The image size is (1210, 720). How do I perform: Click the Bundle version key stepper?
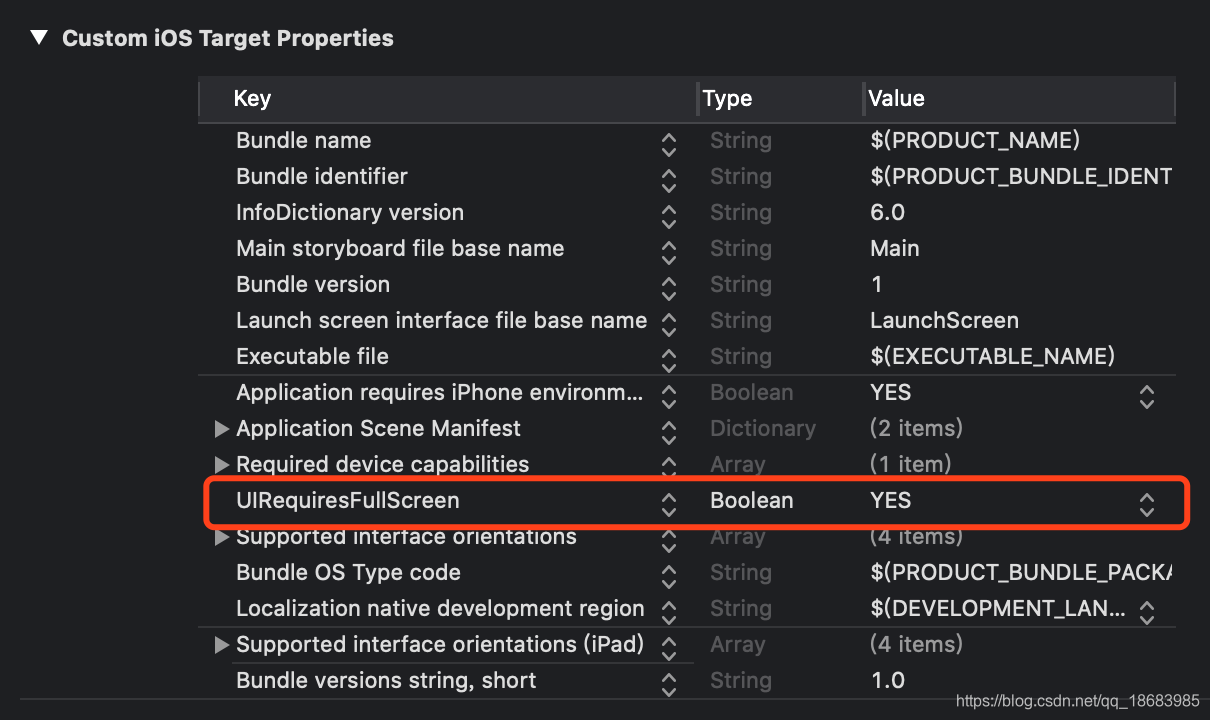pos(668,288)
